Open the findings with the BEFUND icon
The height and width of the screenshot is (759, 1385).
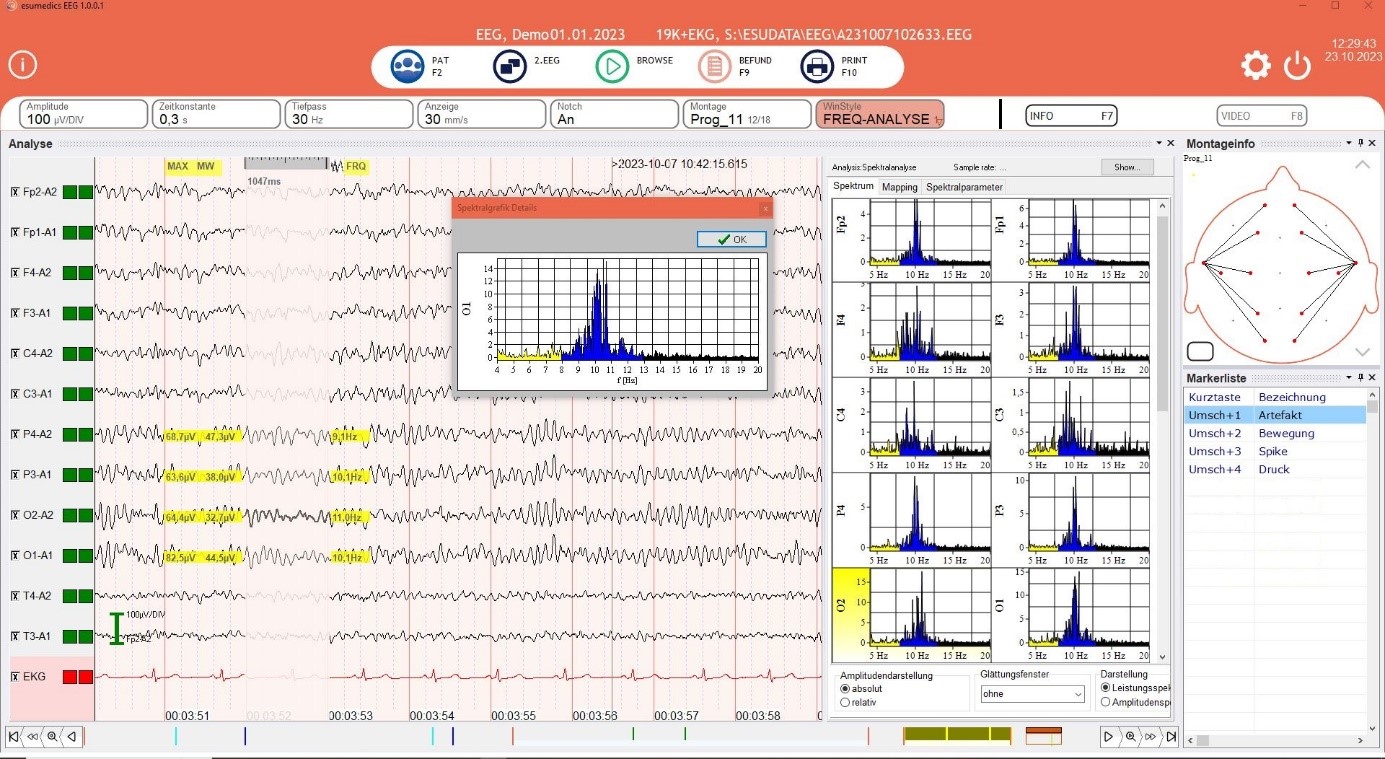tap(716, 65)
